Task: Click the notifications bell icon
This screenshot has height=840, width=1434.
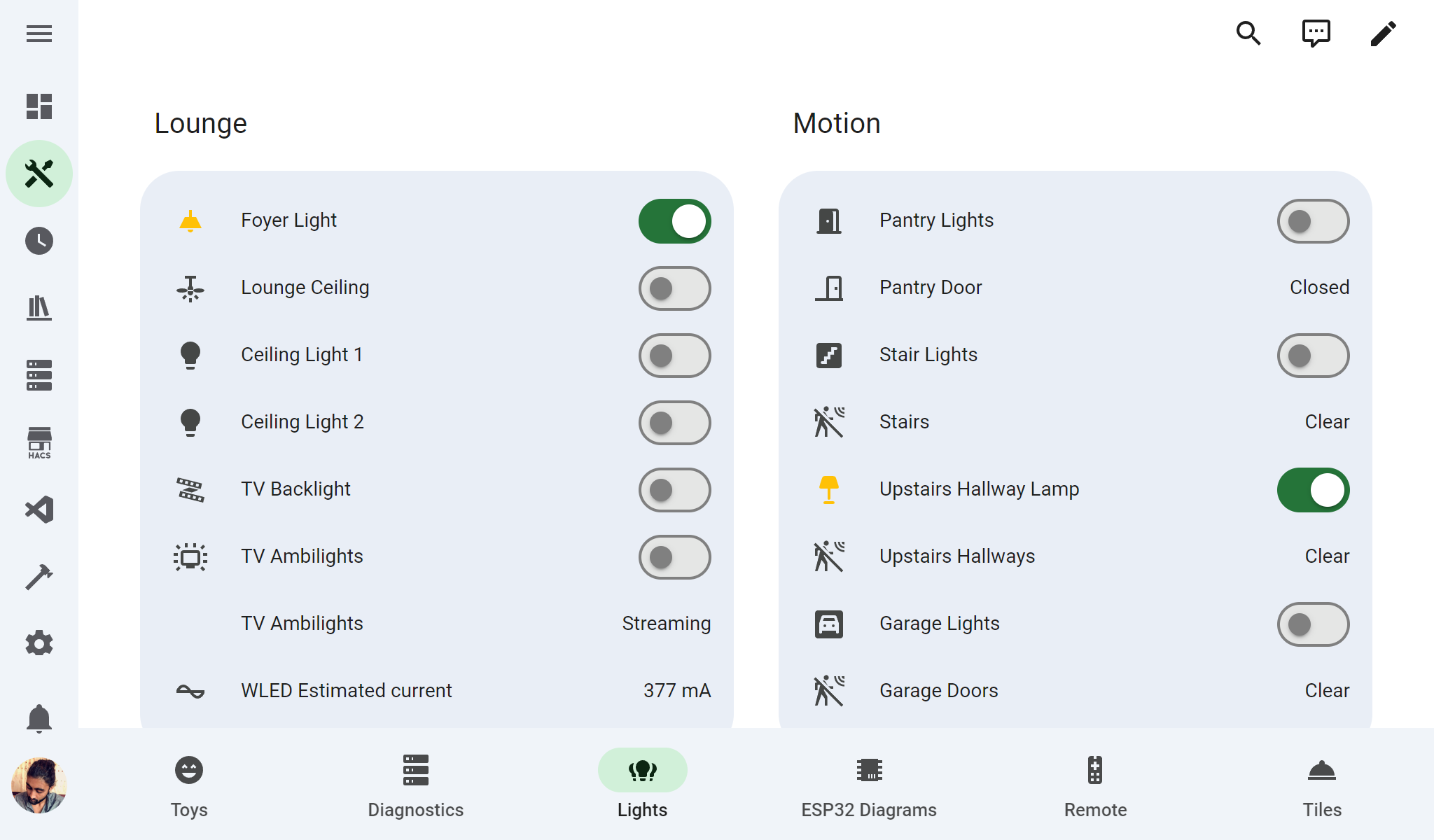Action: click(39, 718)
